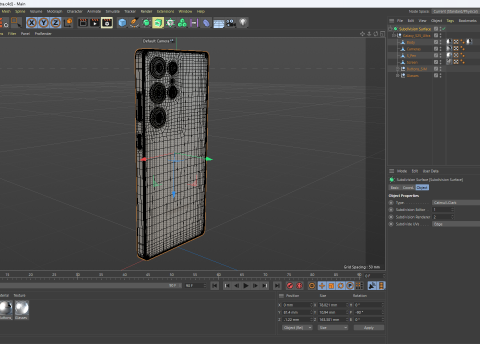Click the Subdivision Surface generator icon

tap(146, 23)
